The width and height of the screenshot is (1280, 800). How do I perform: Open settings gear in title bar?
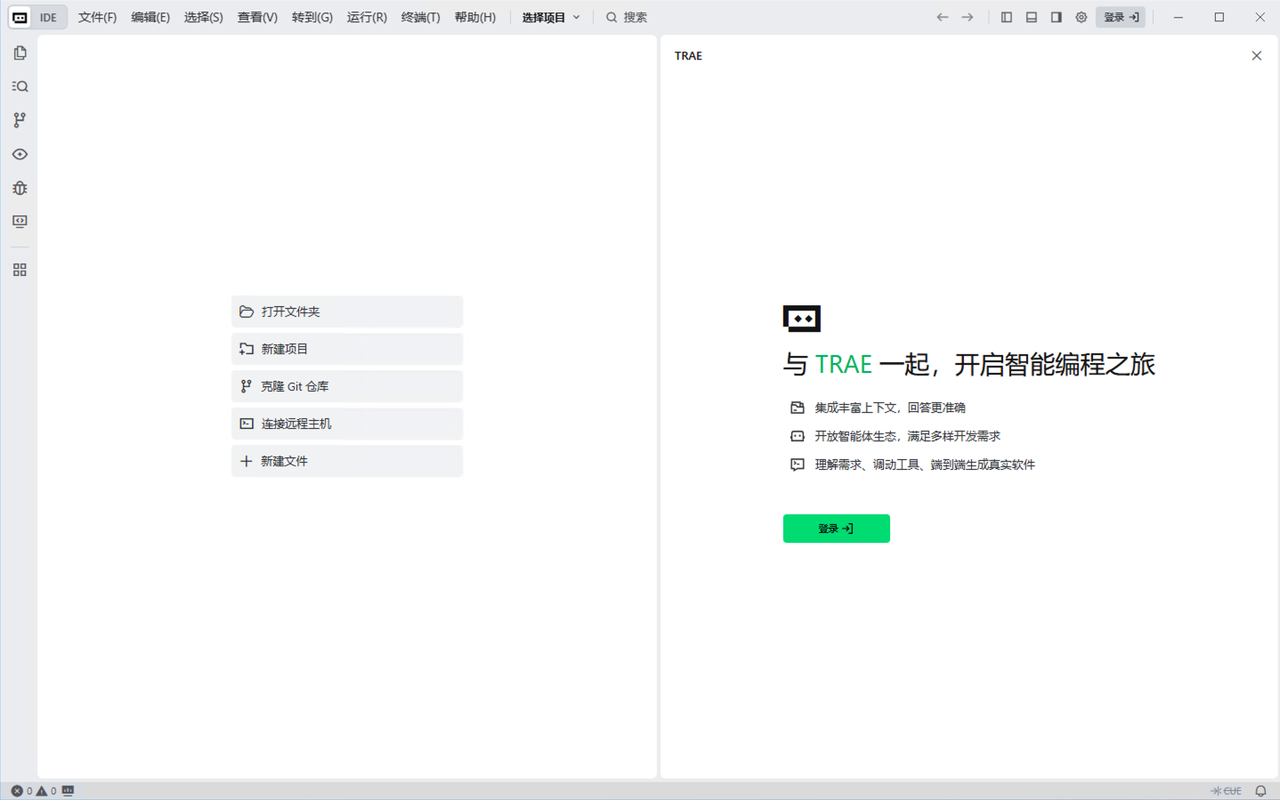click(1081, 17)
